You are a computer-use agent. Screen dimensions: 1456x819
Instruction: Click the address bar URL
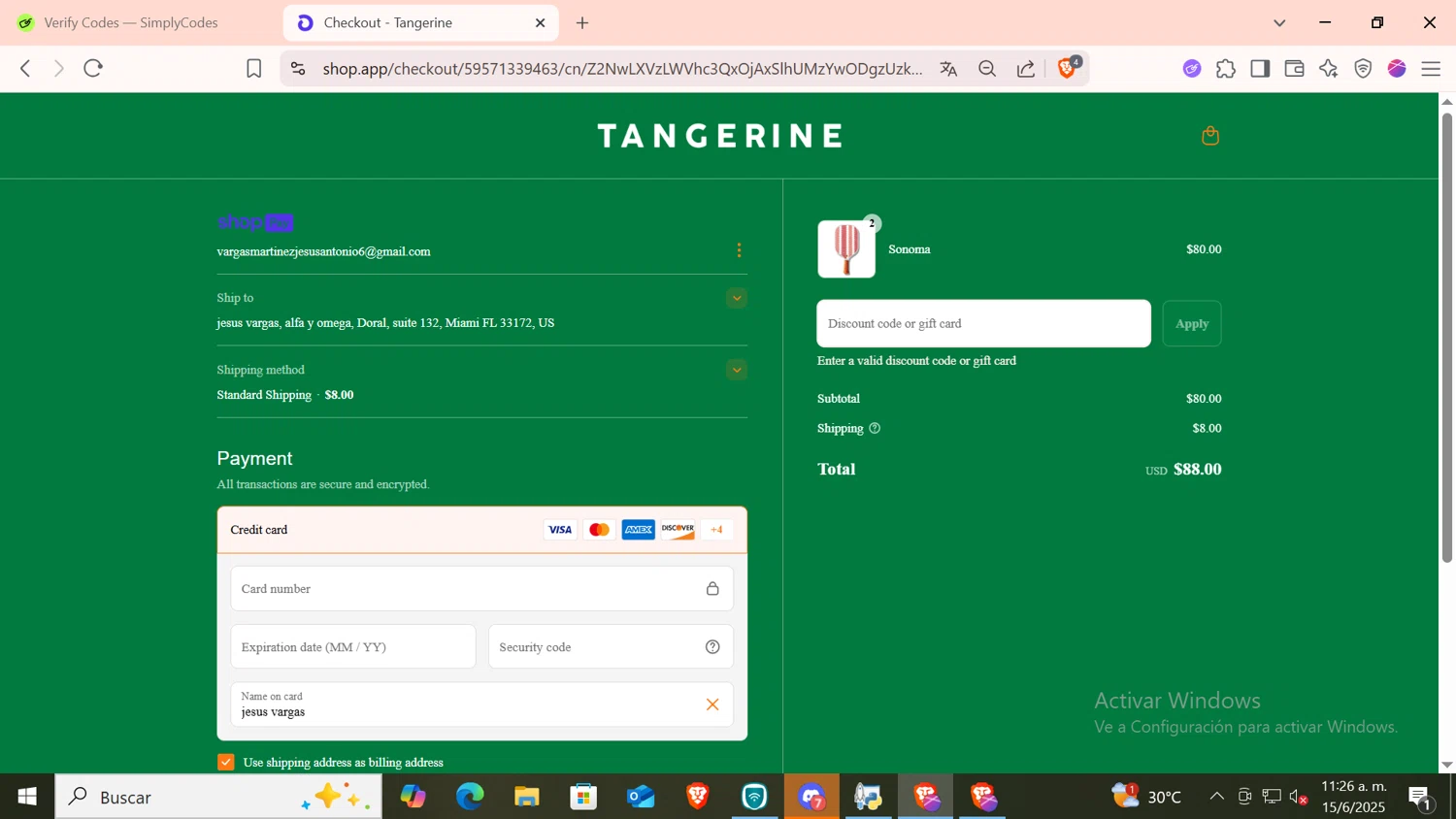(622, 68)
